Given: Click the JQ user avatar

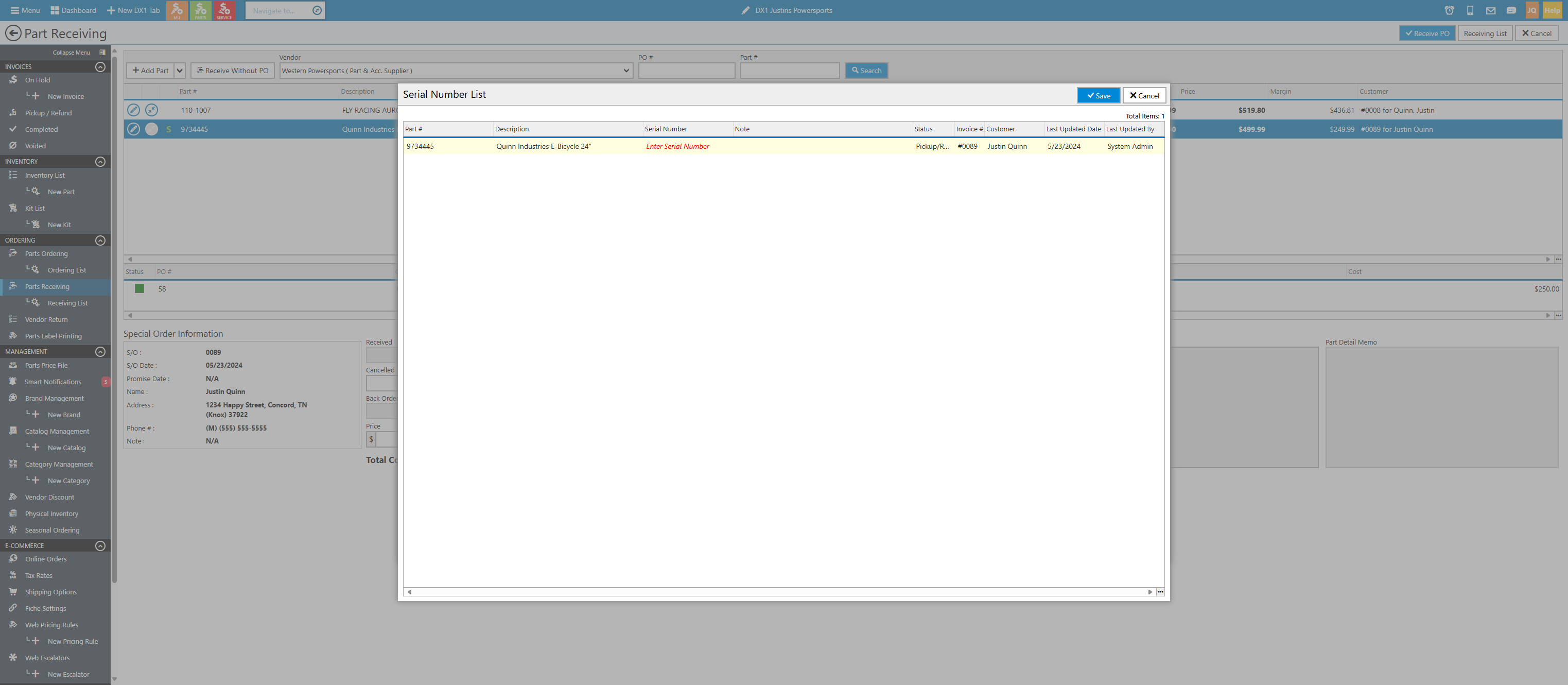Looking at the screenshot, I should click(1531, 10).
